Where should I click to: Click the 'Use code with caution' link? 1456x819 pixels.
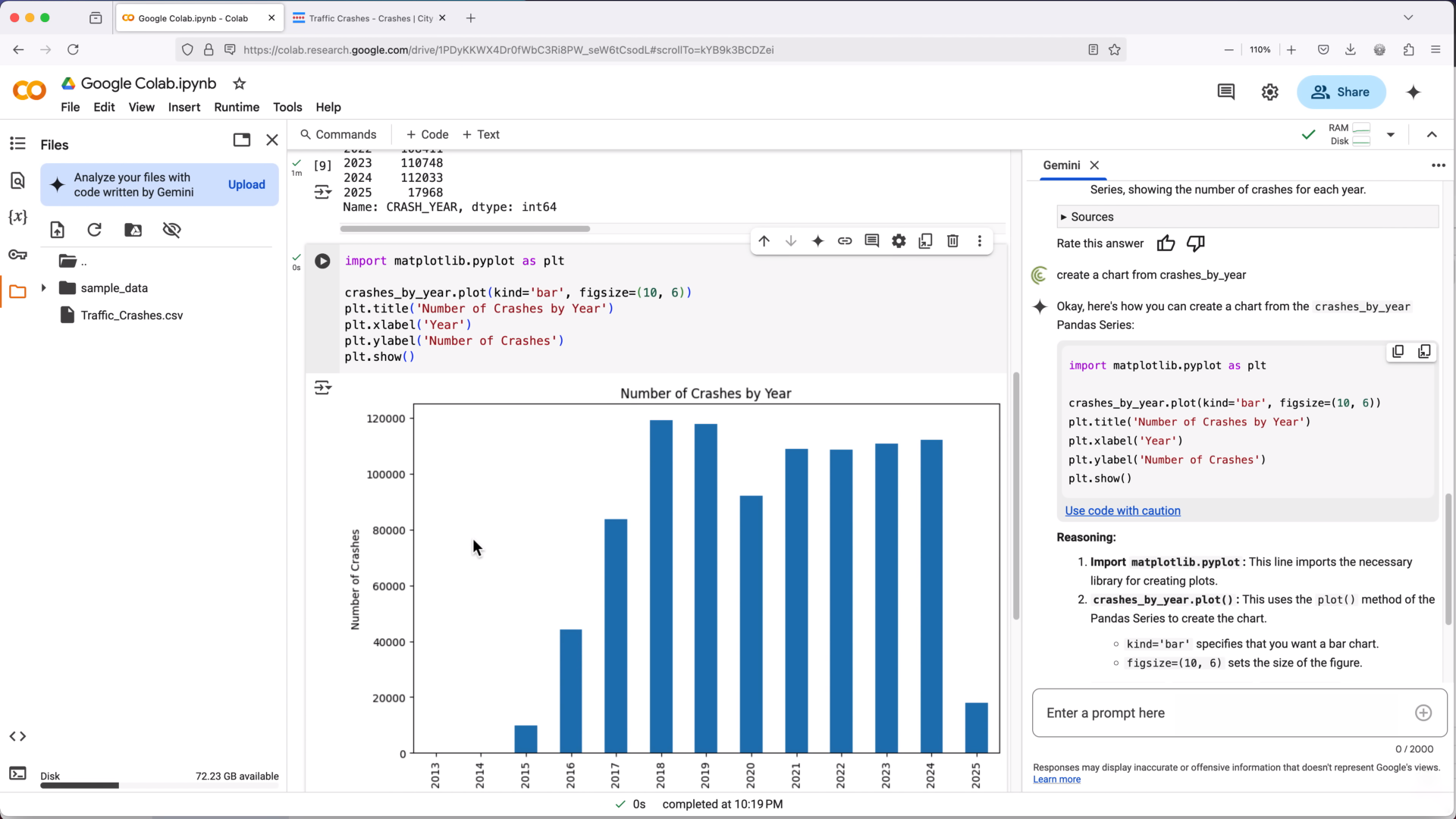click(1122, 511)
